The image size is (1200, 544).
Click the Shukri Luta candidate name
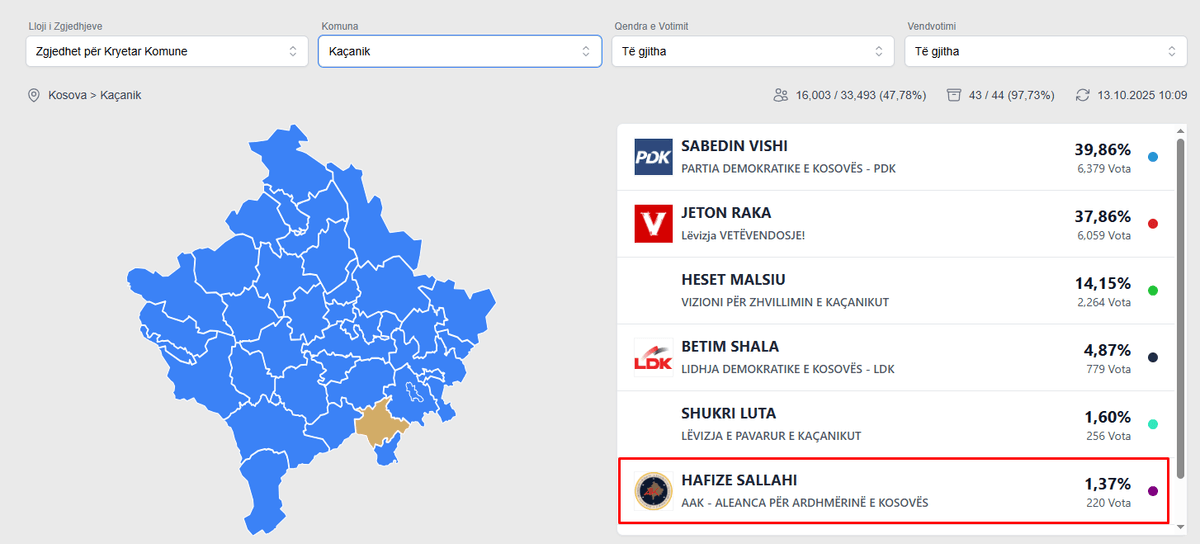728,413
